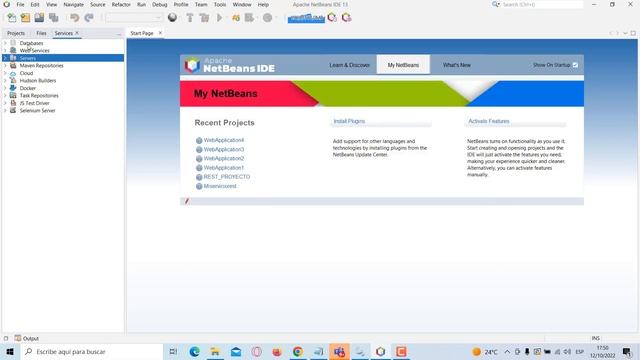This screenshot has height=360, width=640.
Task: Expand the Databases tree node
Action: coord(5,43)
